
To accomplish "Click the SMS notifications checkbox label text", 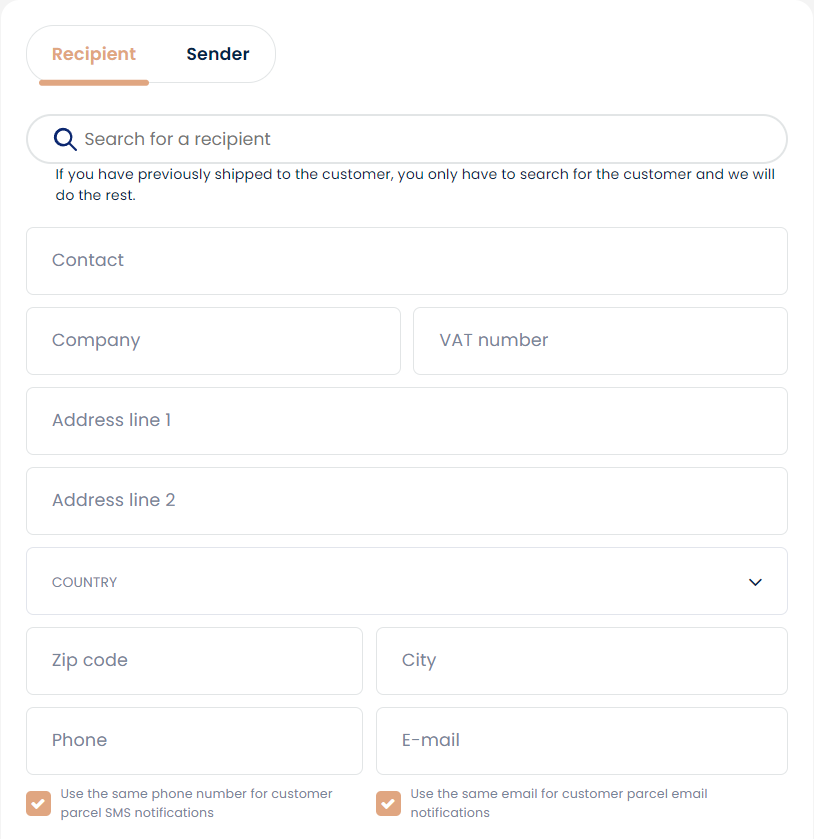I will [x=196, y=803].
